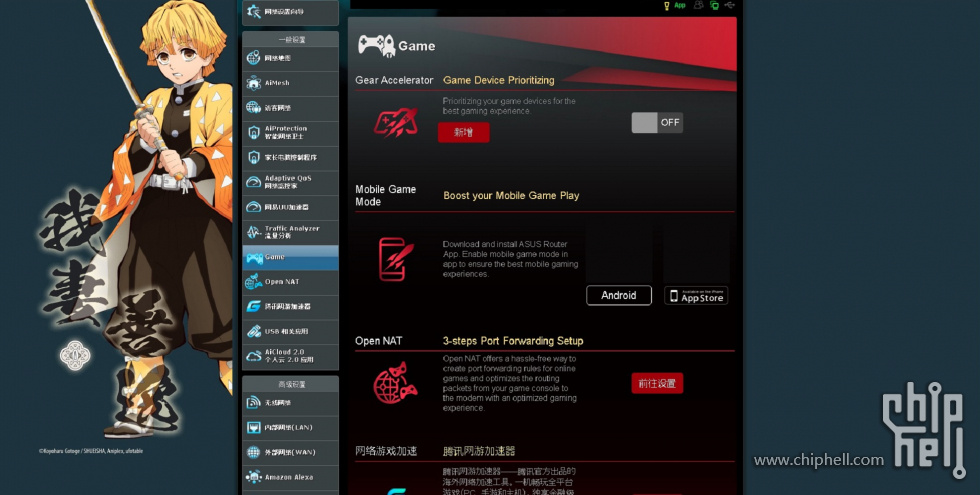Click the green network clients status icon

714,5
